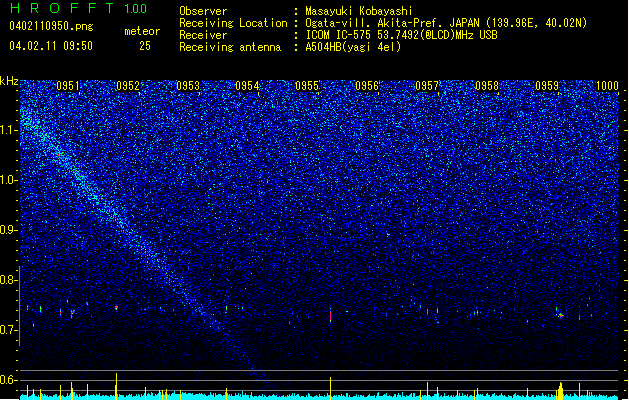This screenshot has width=629, height=400.
Task: Click the 1.1 kHz axis label
Action: click(x=9, y=130)
